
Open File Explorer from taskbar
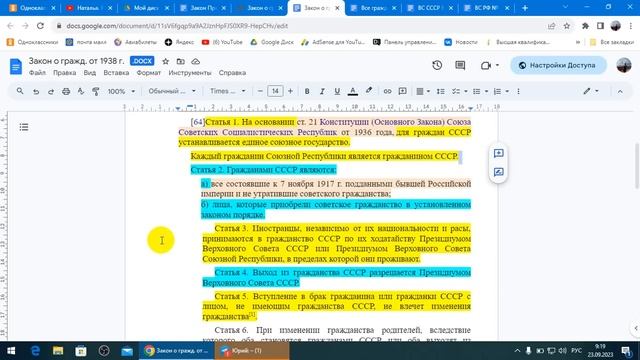pos(58,351)
